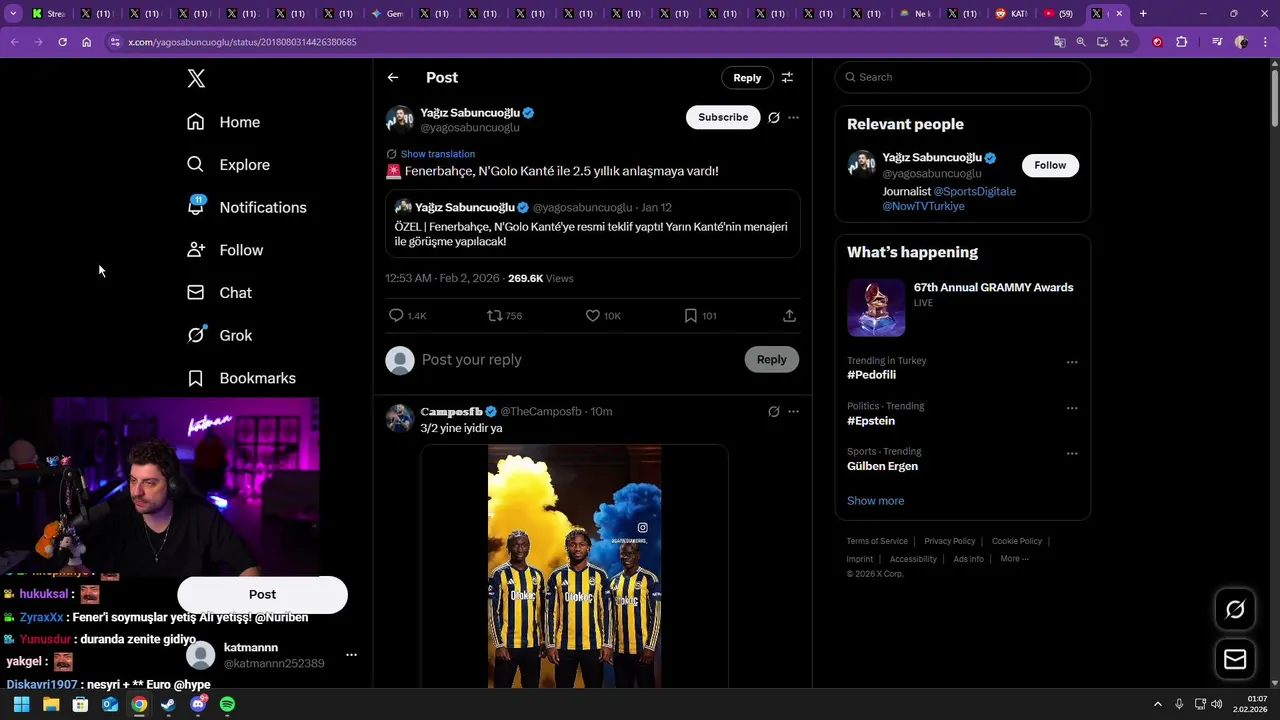Click Grok icon beside Subscribe button
Screen dimensions: 1280x720
[x=774, y=117]
